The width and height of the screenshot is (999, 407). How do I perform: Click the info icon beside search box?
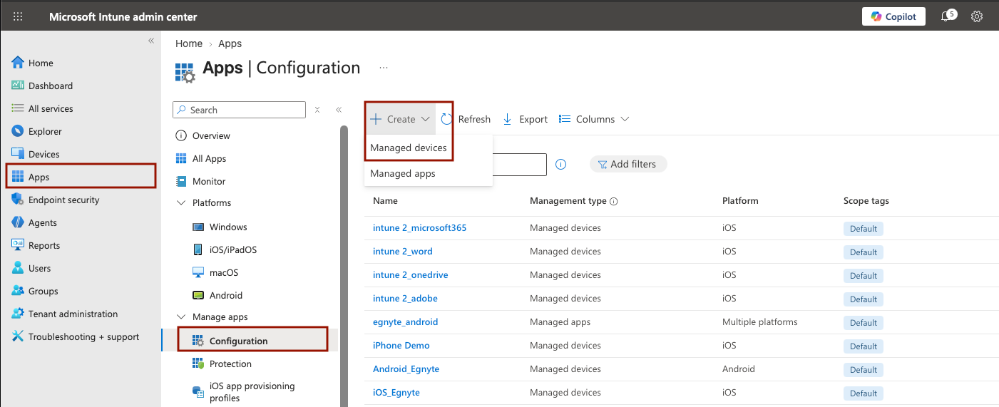tap(561, 164)
